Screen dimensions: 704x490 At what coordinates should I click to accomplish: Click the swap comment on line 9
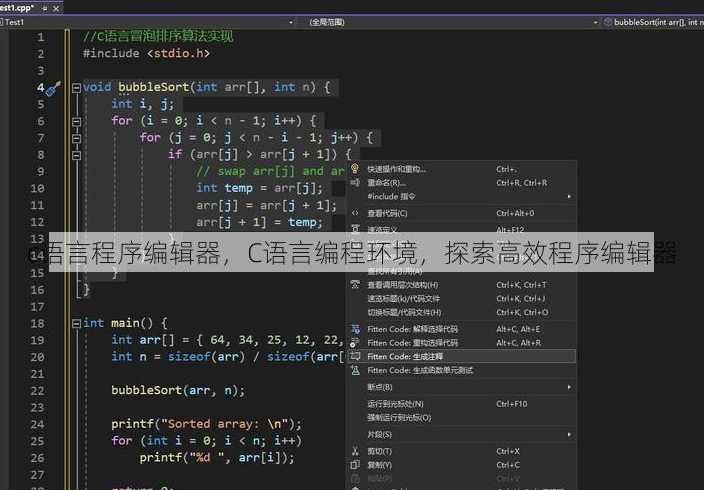pos(270,172)
